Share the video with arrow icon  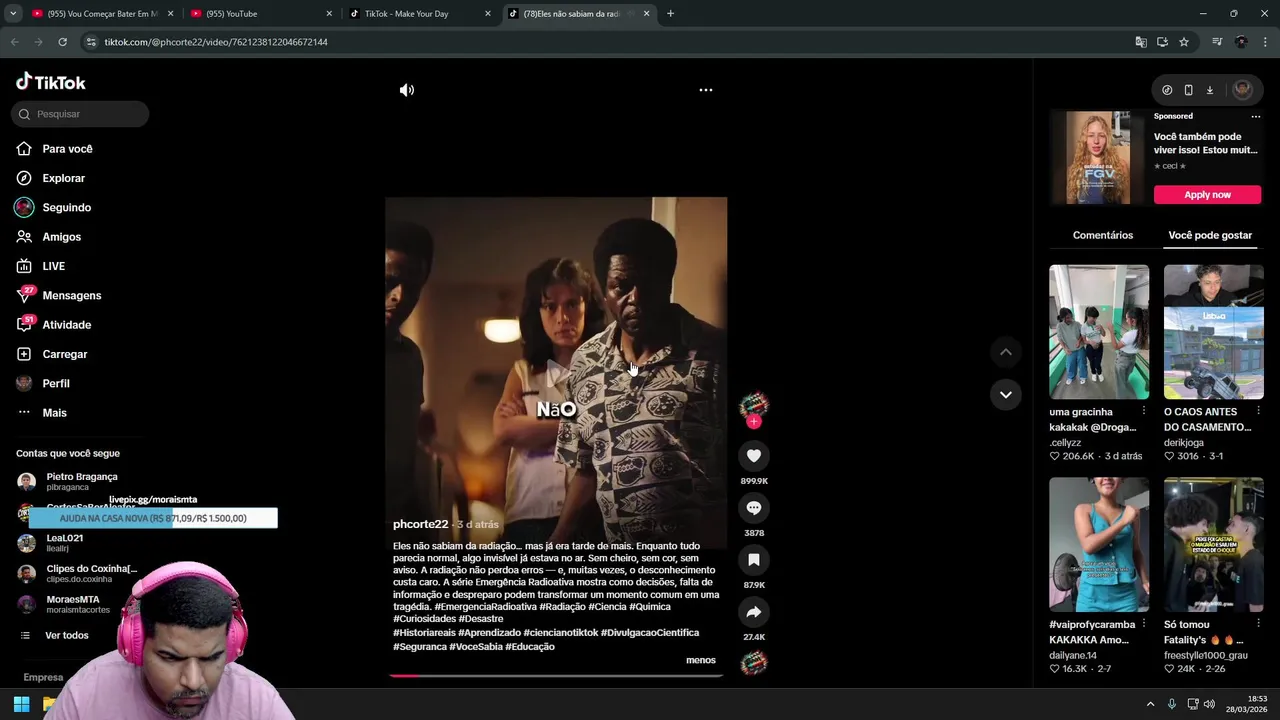pos(754,612)
